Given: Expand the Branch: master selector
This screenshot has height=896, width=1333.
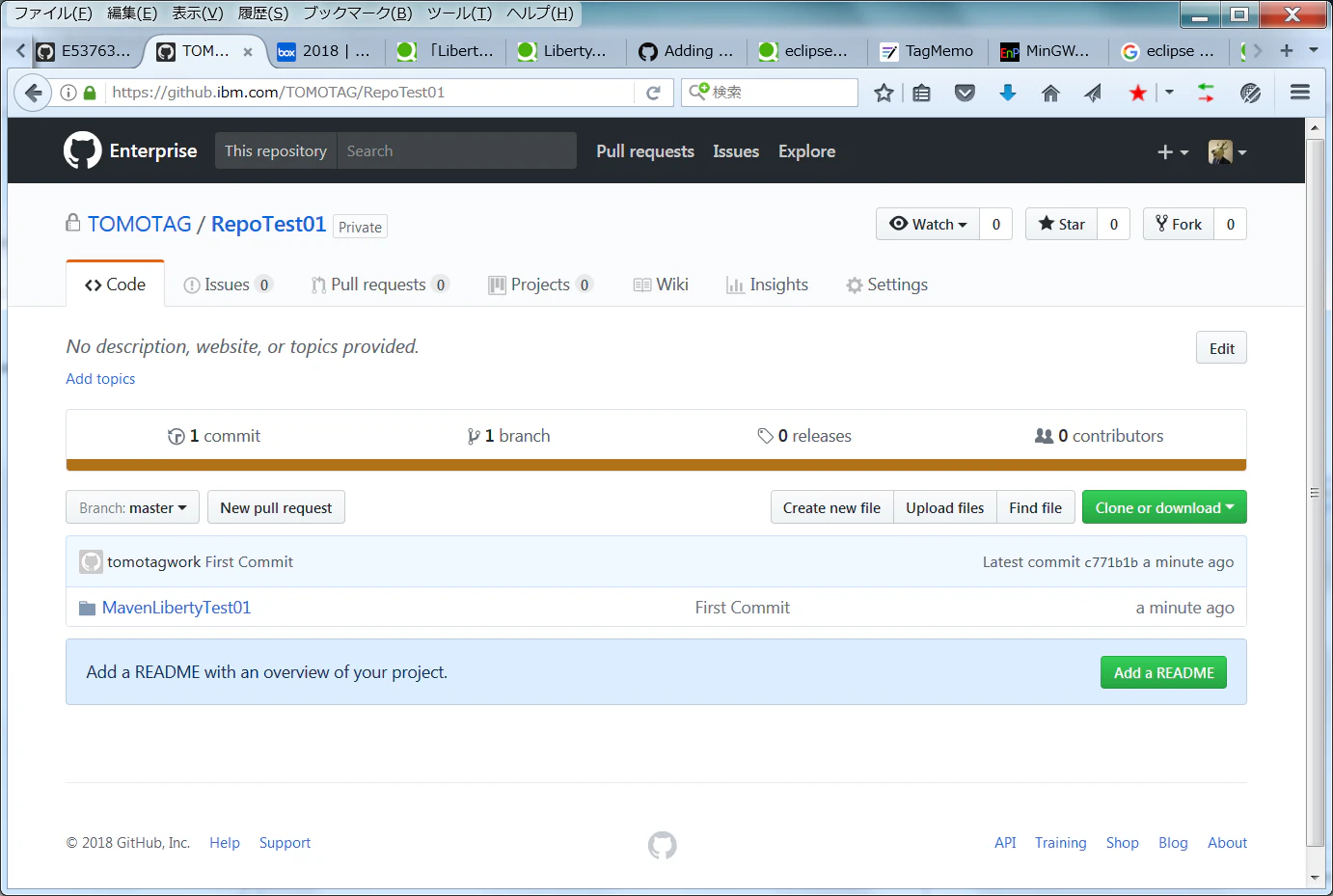Looking at the screenshot, I should (x=133, y=507).
